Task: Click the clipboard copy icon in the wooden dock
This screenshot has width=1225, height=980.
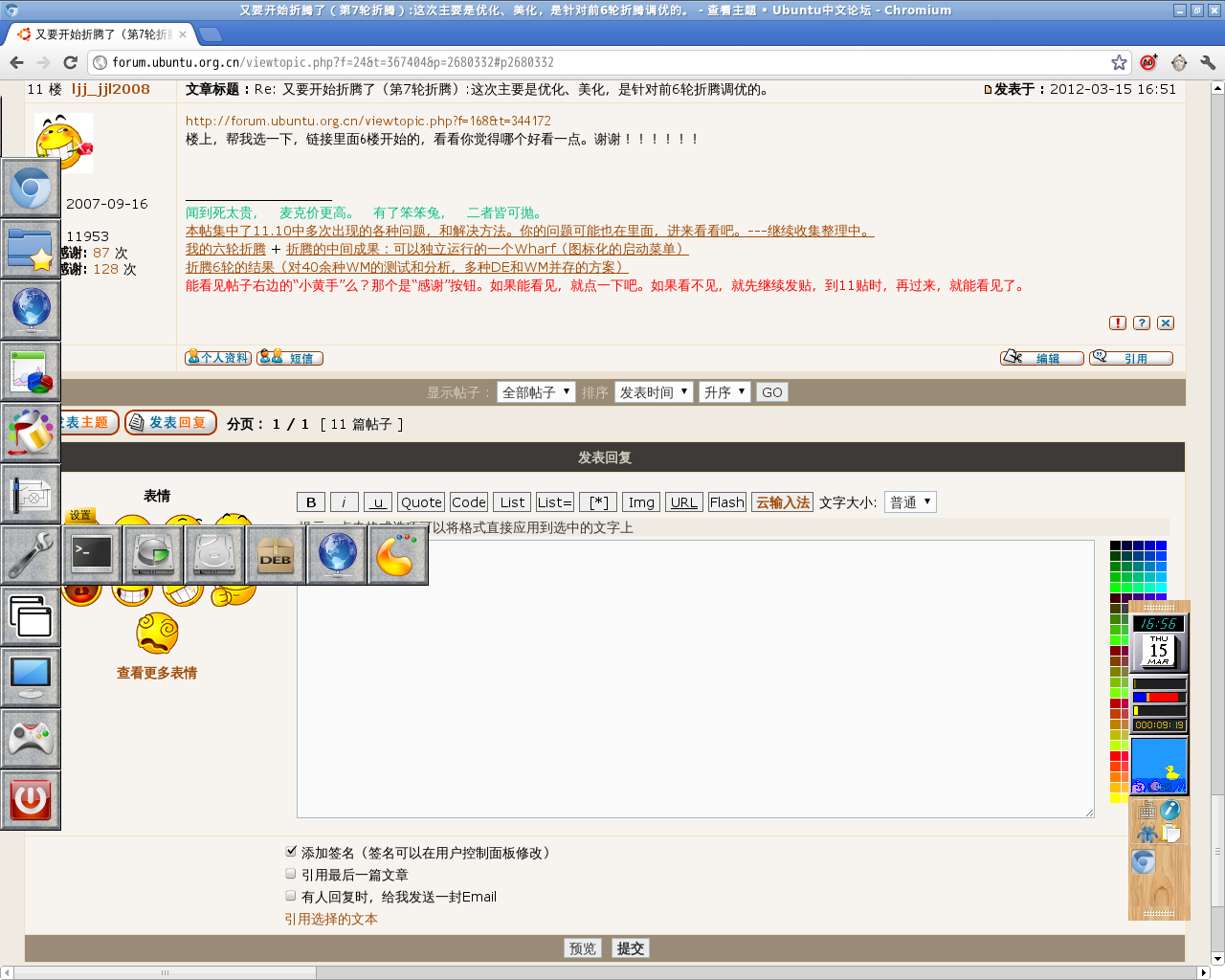Action: pyautogui.click(x=1170, y=834)
